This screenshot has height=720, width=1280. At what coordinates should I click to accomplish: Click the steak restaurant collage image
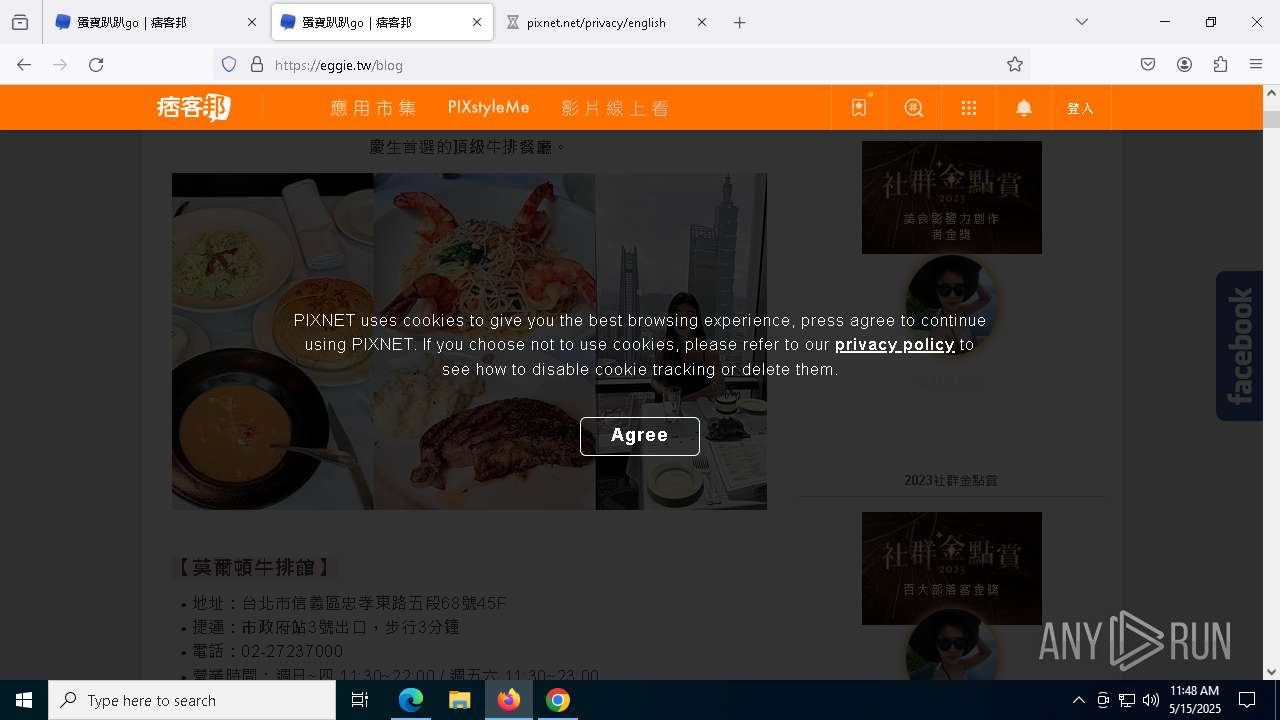(x=469, y=341)
